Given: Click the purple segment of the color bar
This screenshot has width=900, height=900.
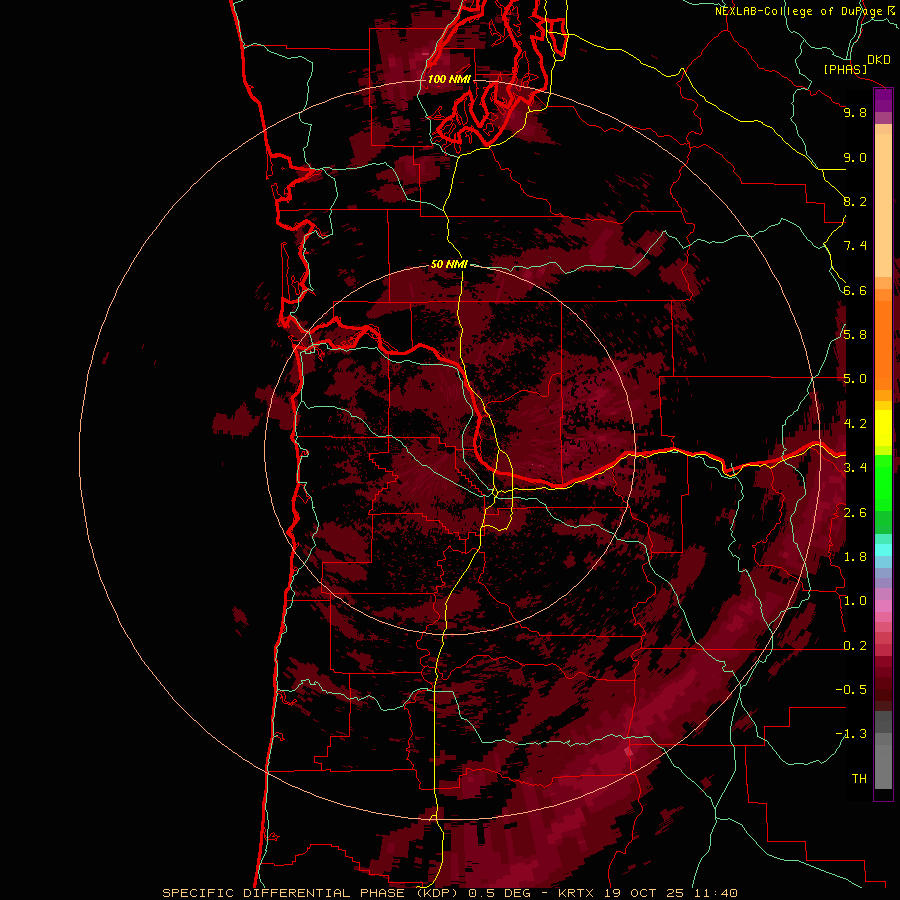Looking at the screenshot, I should tap(883, 100).
